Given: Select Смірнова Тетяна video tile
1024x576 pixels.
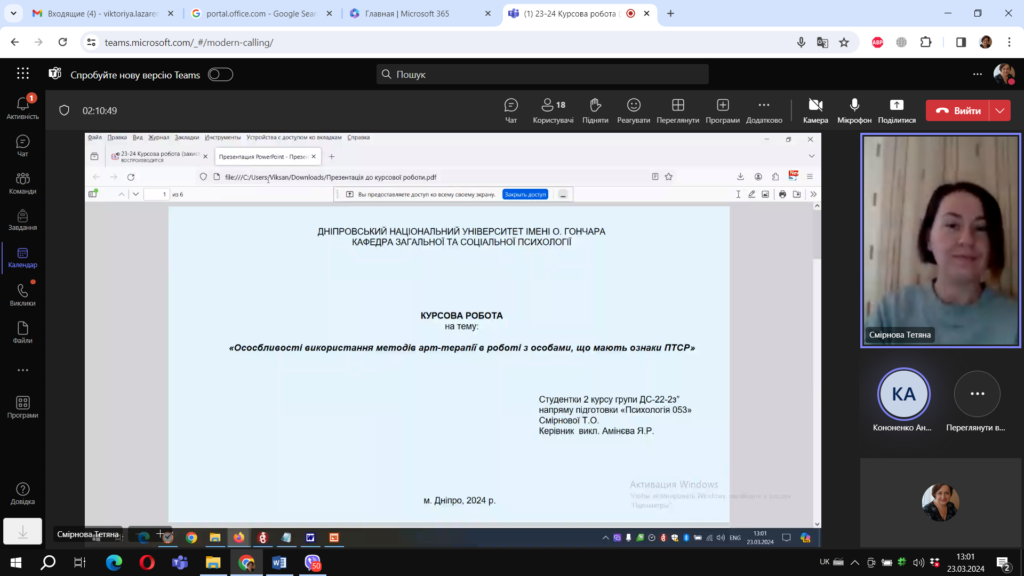Looking at the screenshot, I should coord(940,240).
